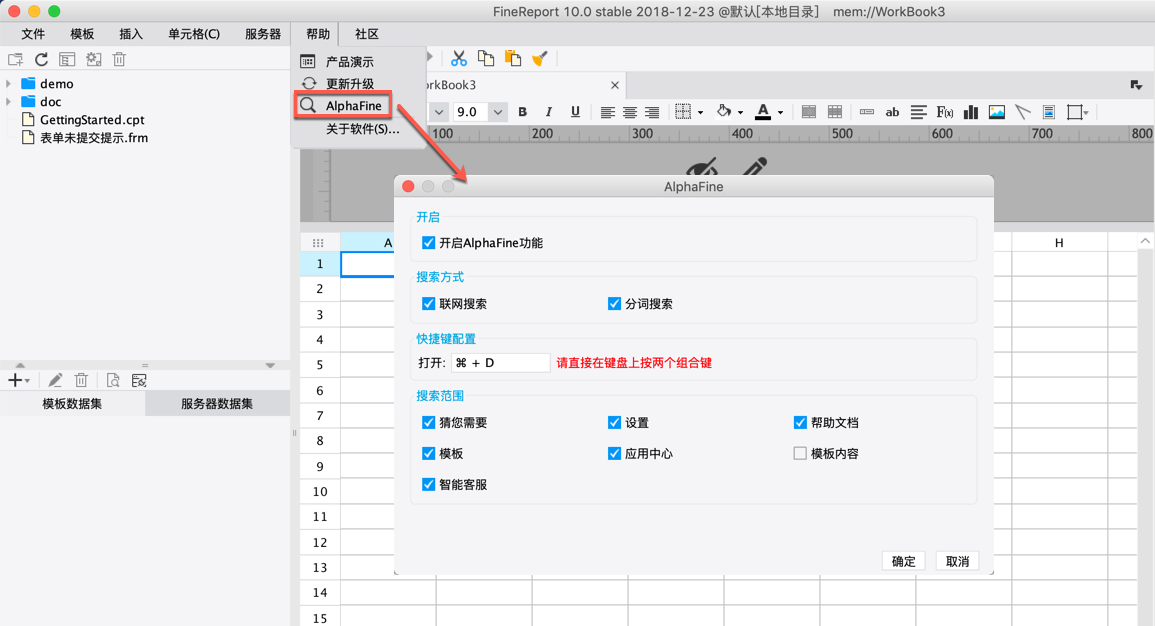The height and width of the screenshot is (626, 1155).
Task: Open the 模板 menu
Action: (82, 34)
